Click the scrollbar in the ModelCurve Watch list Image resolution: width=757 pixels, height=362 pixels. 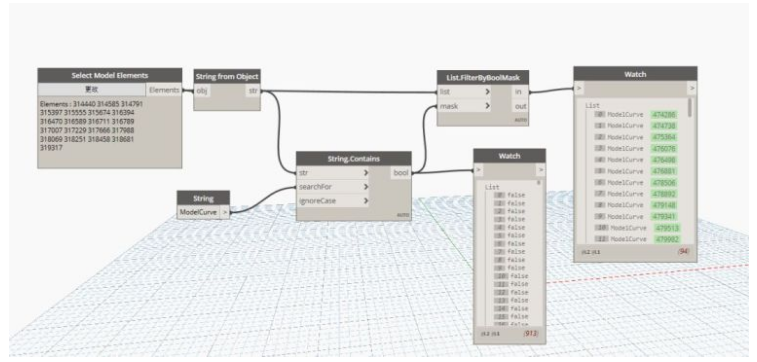click(x=690, y=108)
